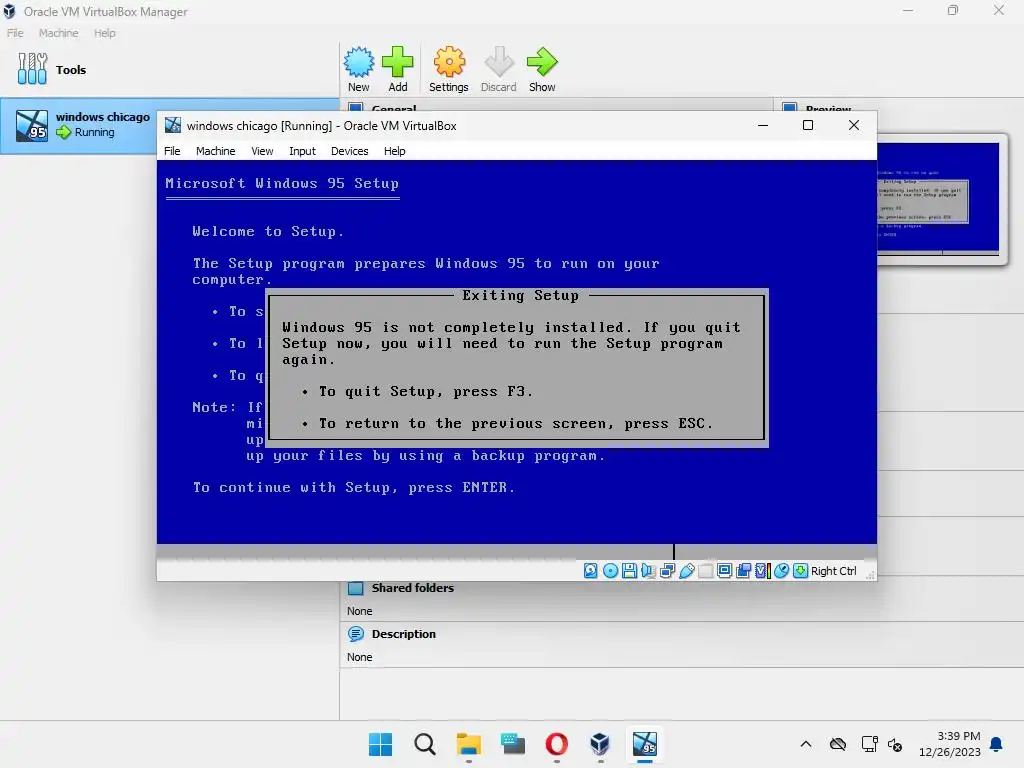Click the optical disc status icon

click(x=610, y=571)
